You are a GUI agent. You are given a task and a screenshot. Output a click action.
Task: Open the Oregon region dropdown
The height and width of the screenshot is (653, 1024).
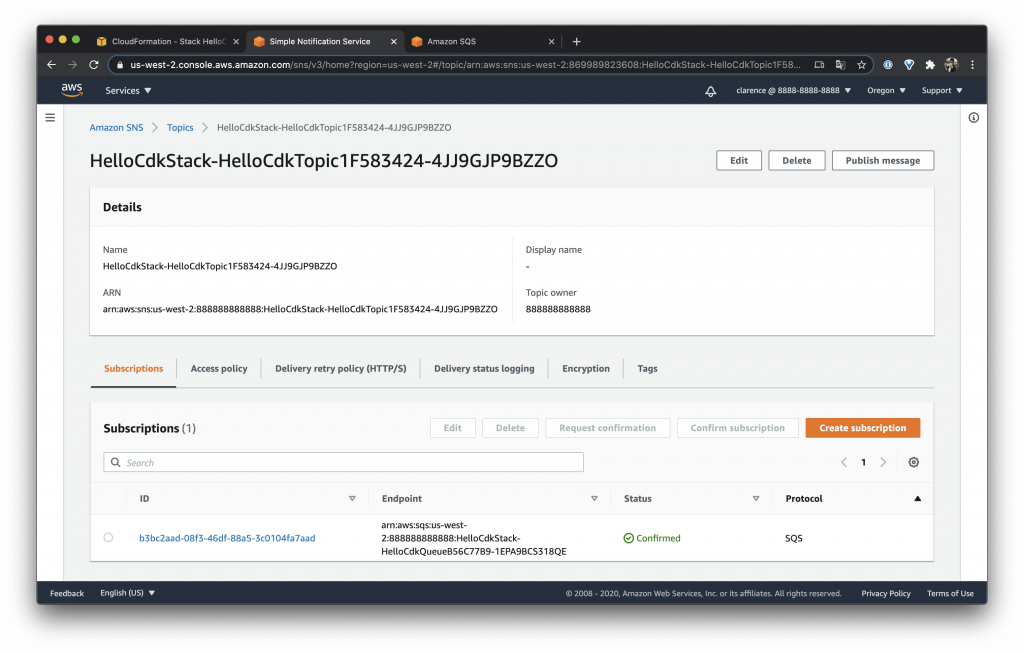tap(886, 91)
